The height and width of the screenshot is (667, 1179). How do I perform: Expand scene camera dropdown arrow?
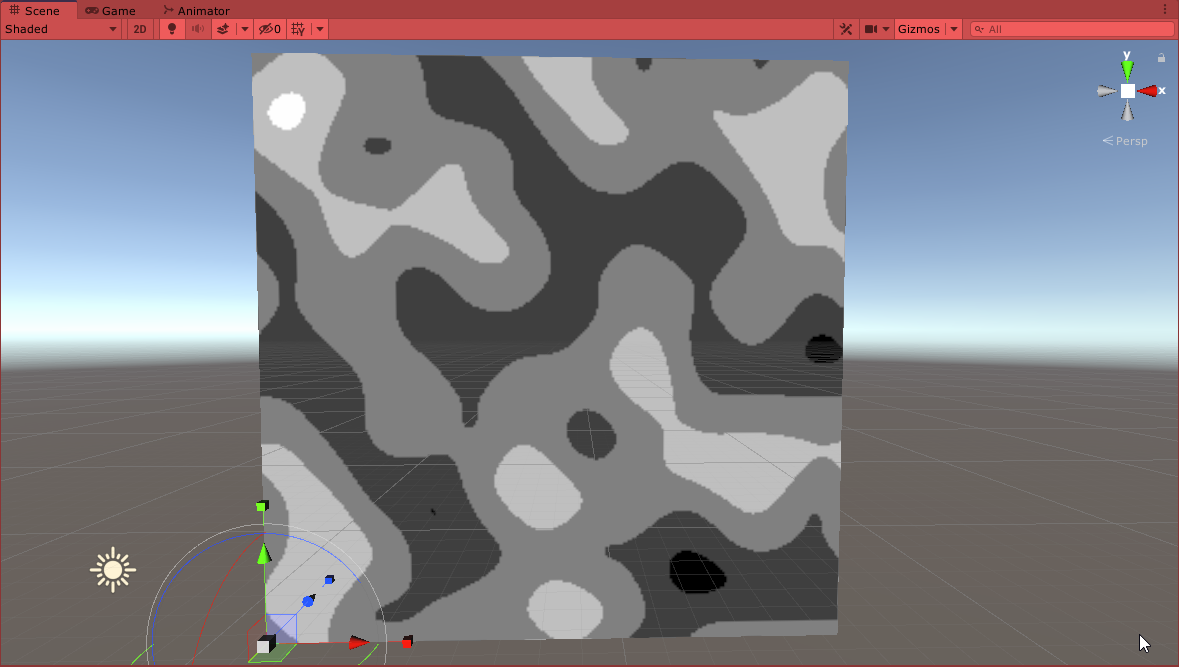[x=886, y=29]
